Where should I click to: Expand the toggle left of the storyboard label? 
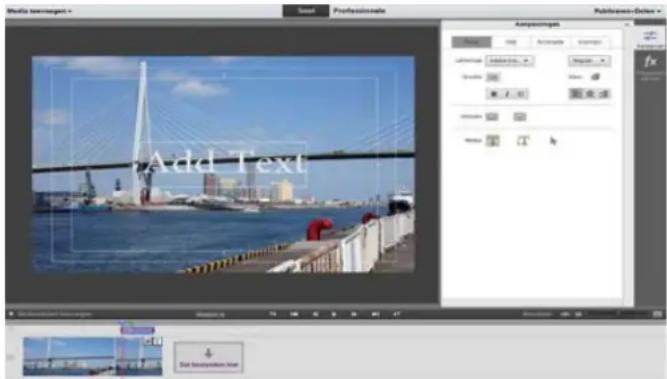pos(11,314)
